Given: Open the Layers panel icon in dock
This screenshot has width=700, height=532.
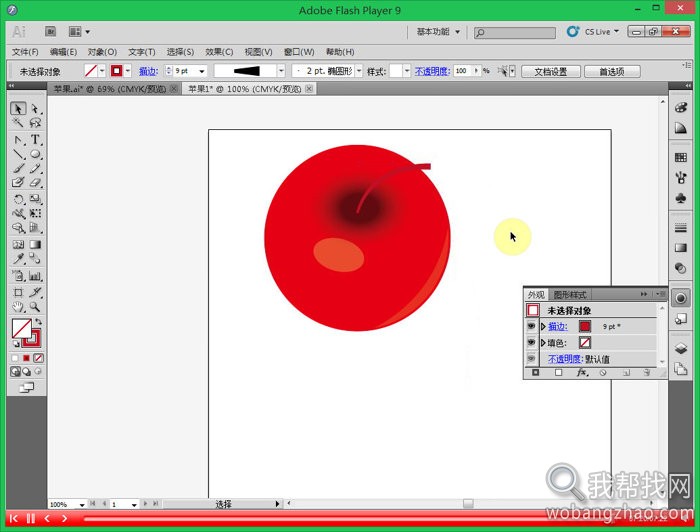Looking at the screenshot, I should pyautogui.click(x=680, y=348).
